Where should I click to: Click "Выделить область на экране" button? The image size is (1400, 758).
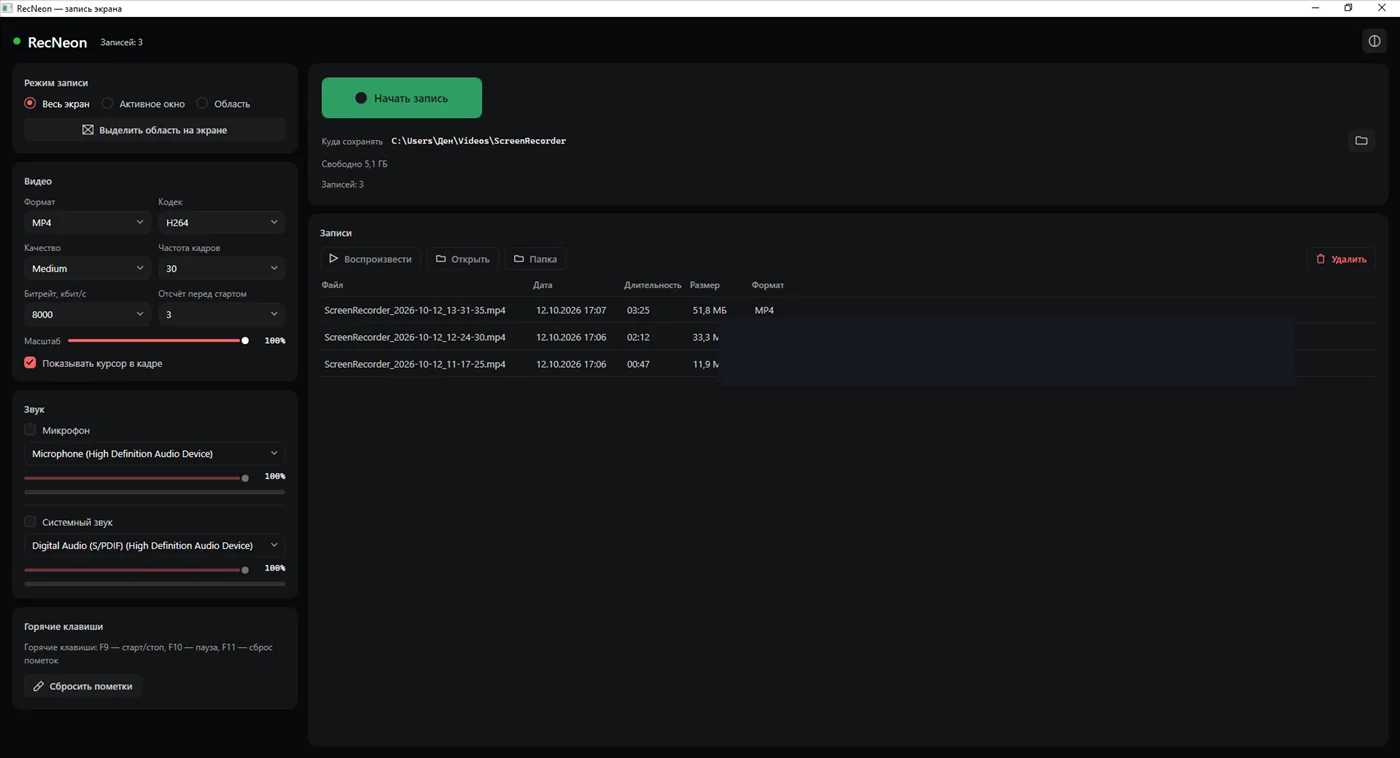tap(154, 130)
